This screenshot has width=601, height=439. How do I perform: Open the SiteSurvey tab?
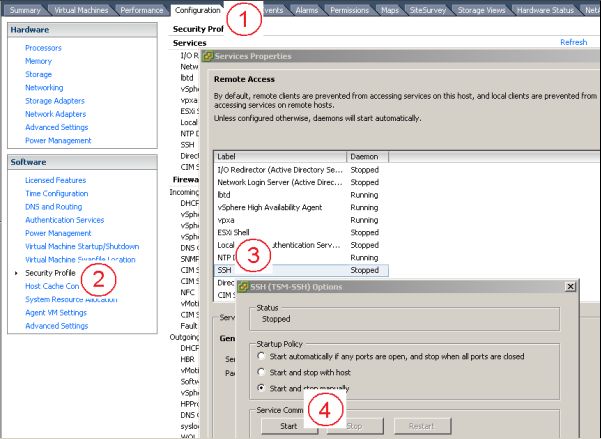[427, 10]
